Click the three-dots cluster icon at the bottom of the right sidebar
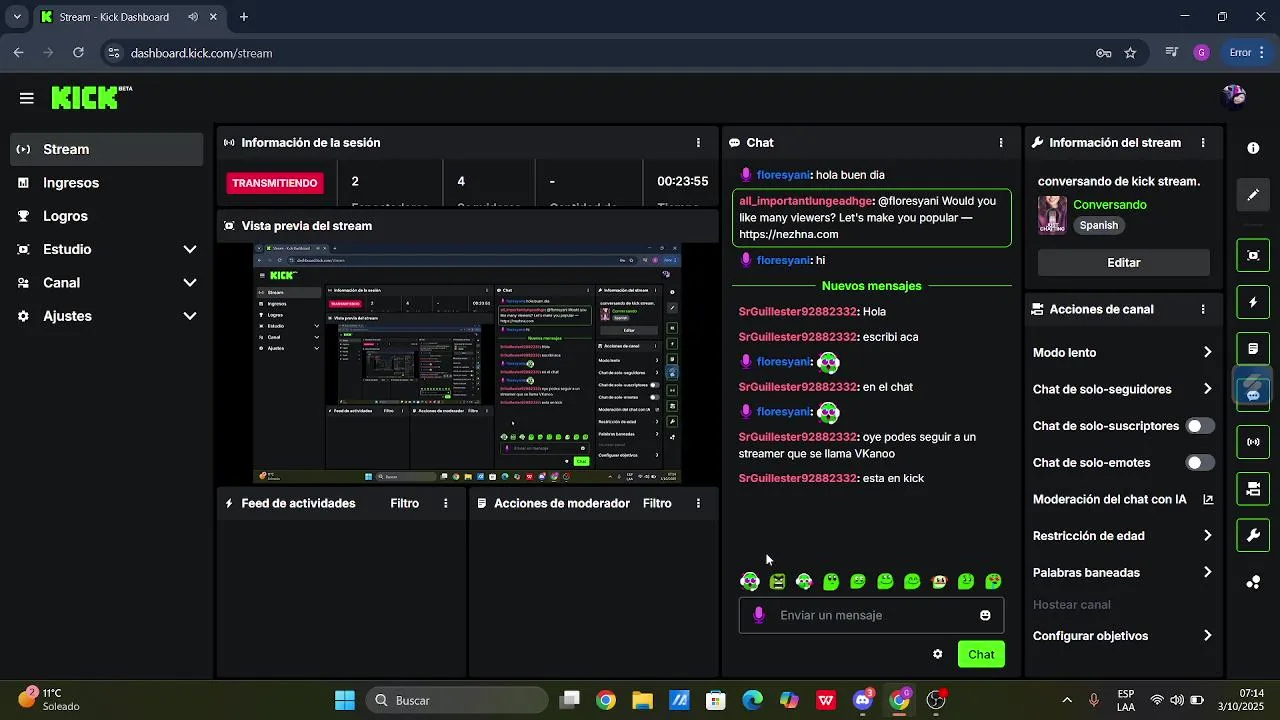Image resolution: width=1280 pixels, height=720 pixels. point(1253,582)
